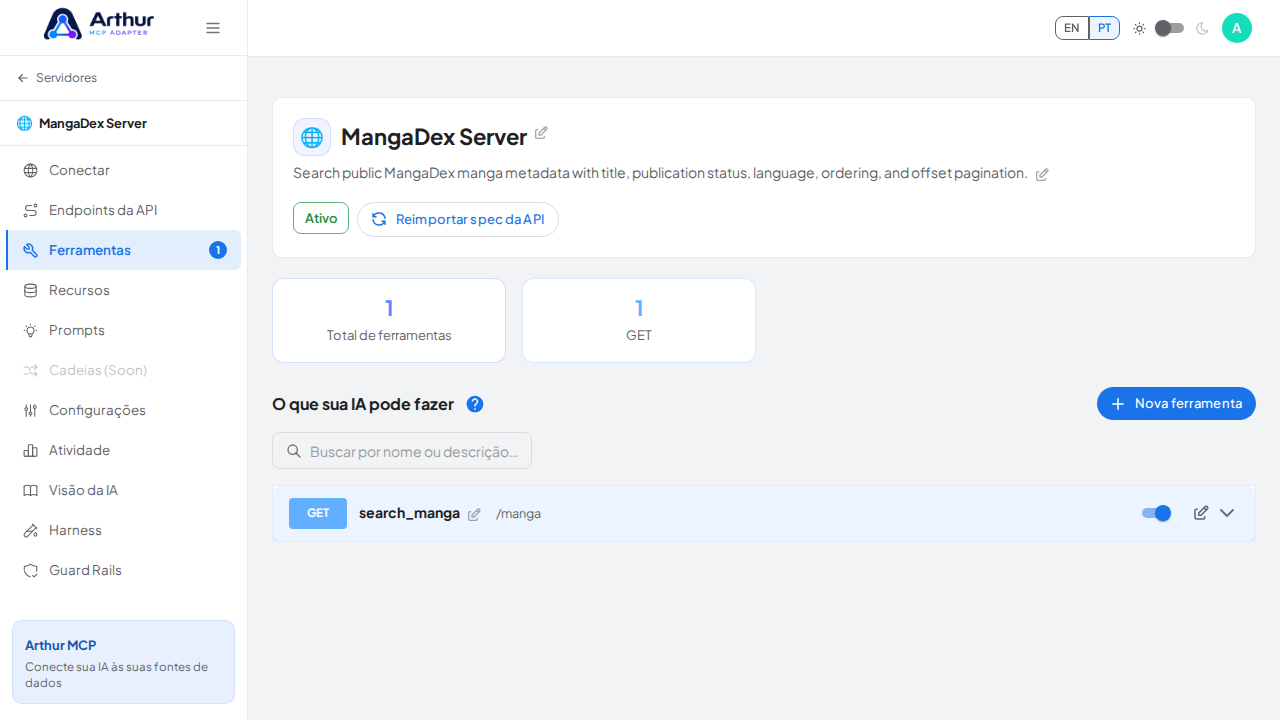Click the Configurações sliders icon
Viewport: 1280px width, 720px height.
click(x=31, y=410)
